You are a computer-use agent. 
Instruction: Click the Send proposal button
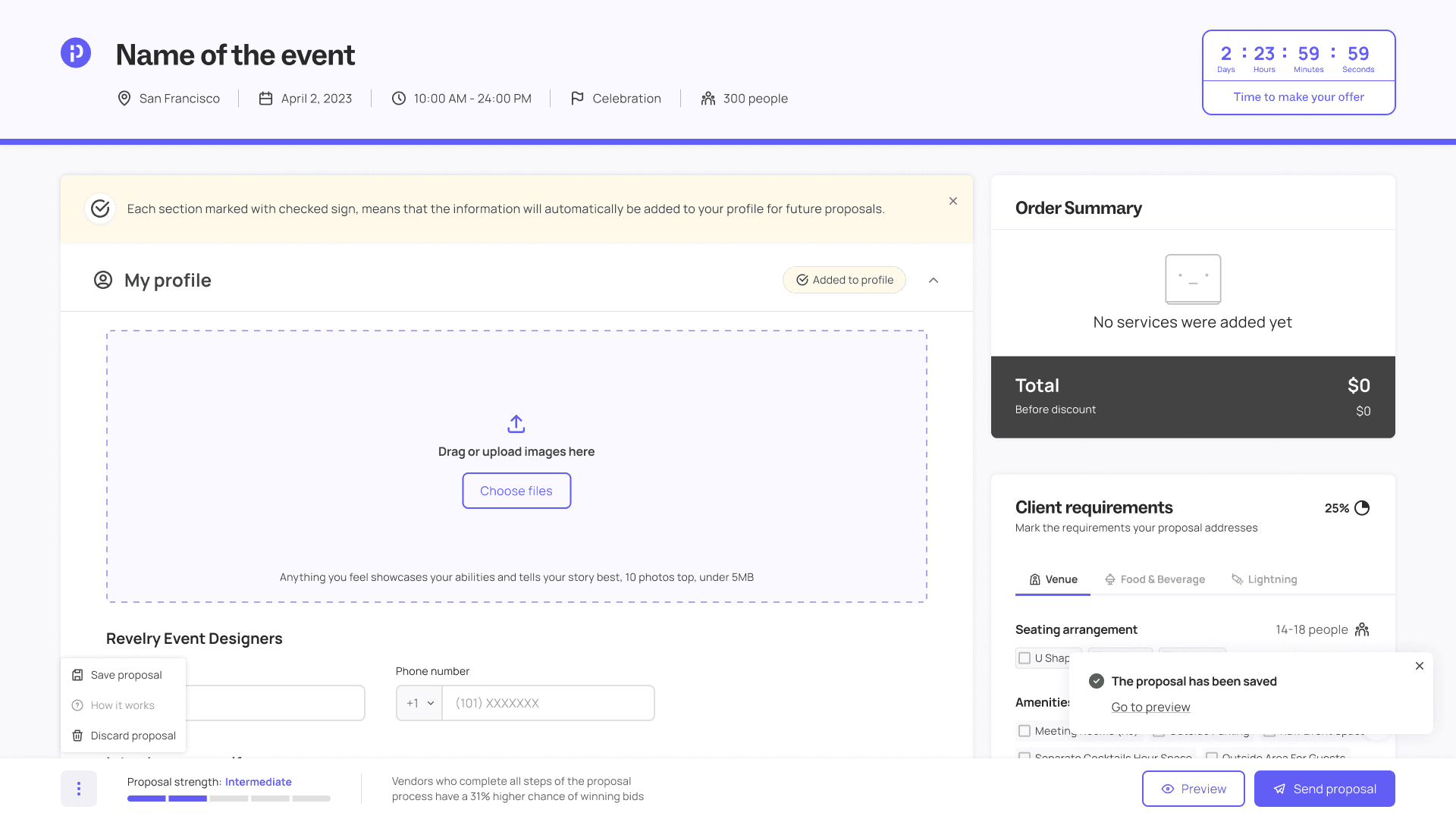point(1325,789)
